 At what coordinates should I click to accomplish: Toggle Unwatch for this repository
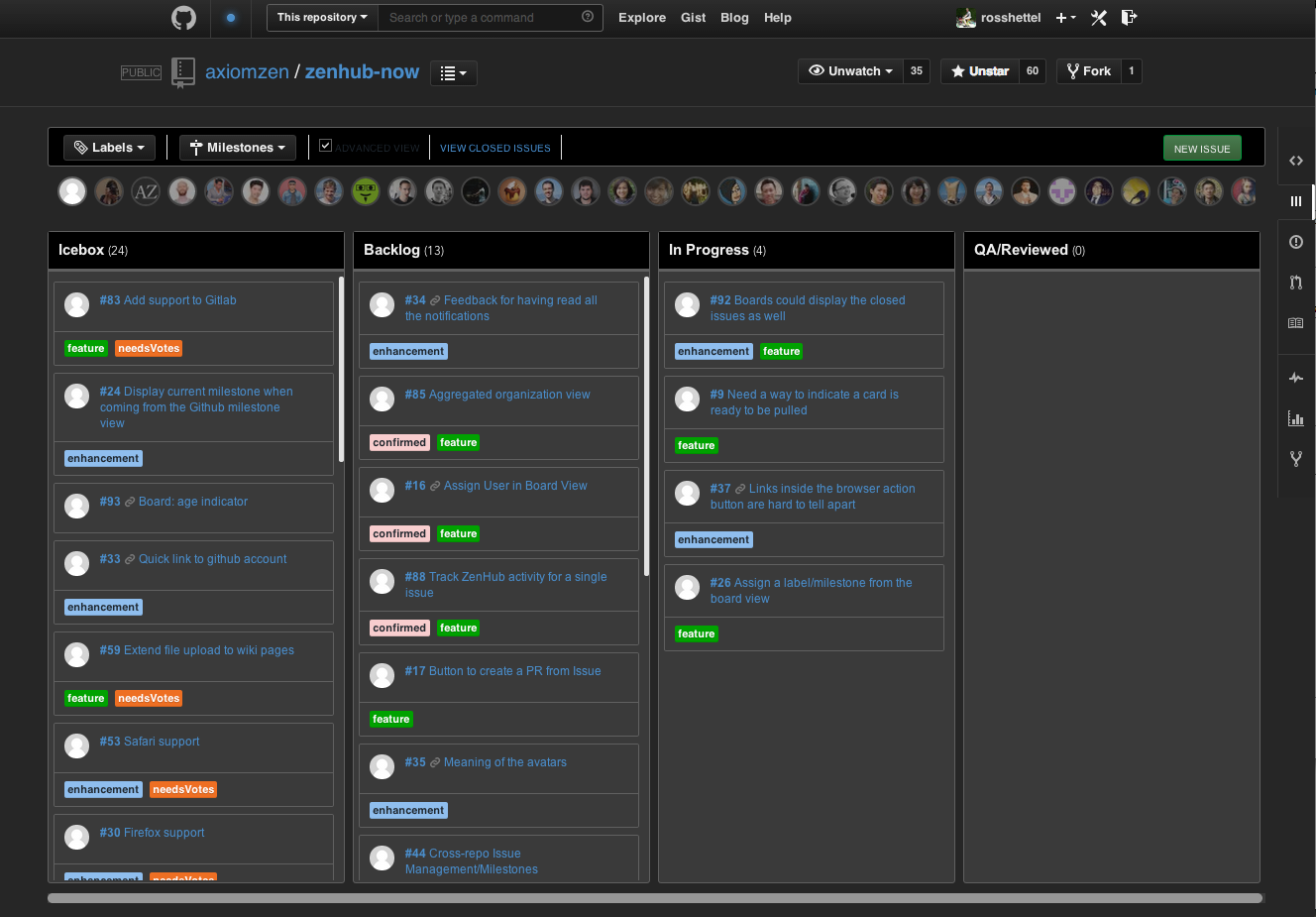tap(850, 71)
